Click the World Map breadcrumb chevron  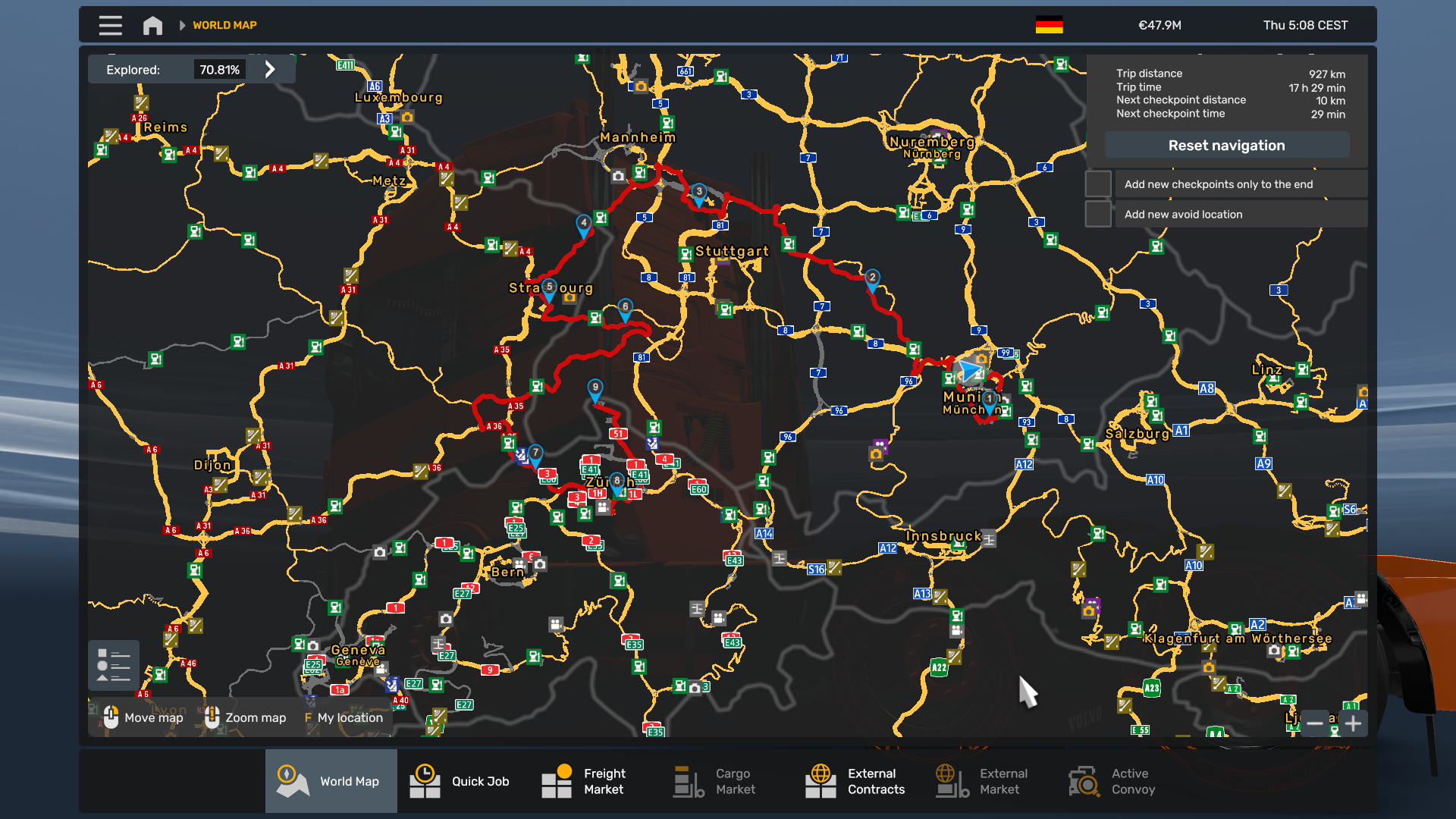pyautogui.click(x=182, y=25)
